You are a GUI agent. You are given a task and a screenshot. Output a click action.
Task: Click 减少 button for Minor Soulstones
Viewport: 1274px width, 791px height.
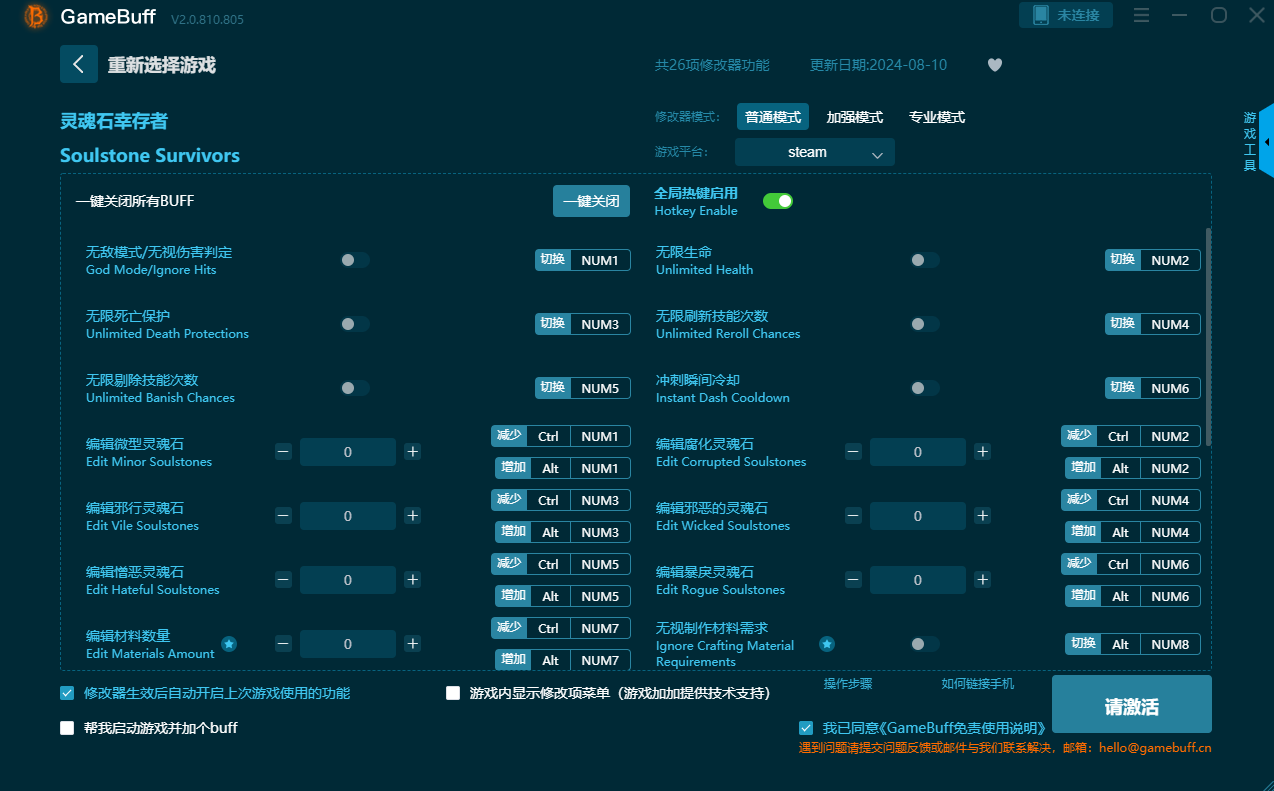tap(509, 436)
